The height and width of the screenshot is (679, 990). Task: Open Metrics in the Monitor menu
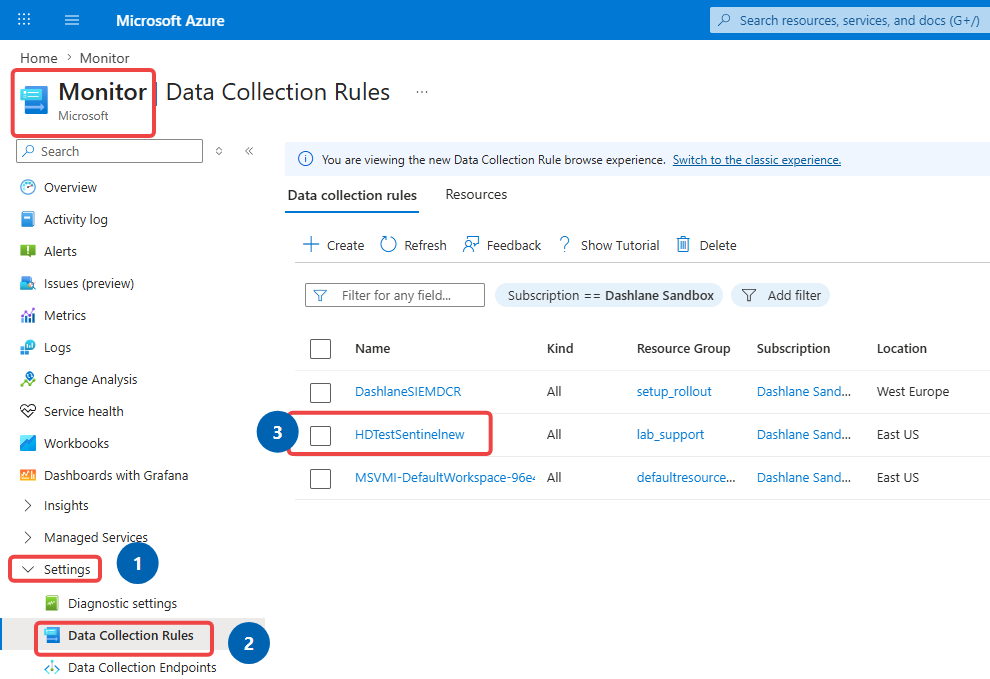coord(65,315)
